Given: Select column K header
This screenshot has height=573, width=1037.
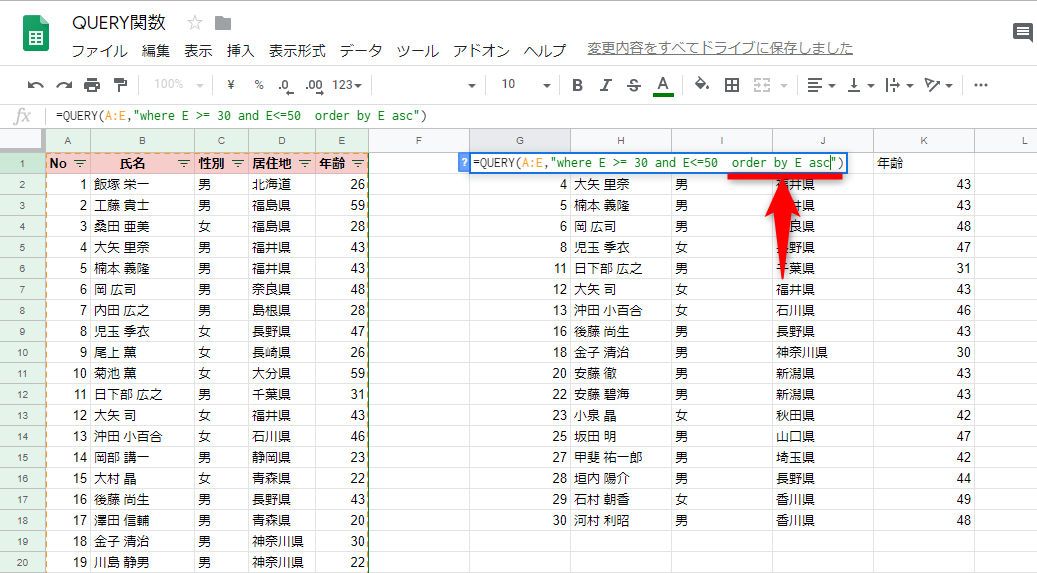Looking at the screenshot, I should tap(923, 140).
